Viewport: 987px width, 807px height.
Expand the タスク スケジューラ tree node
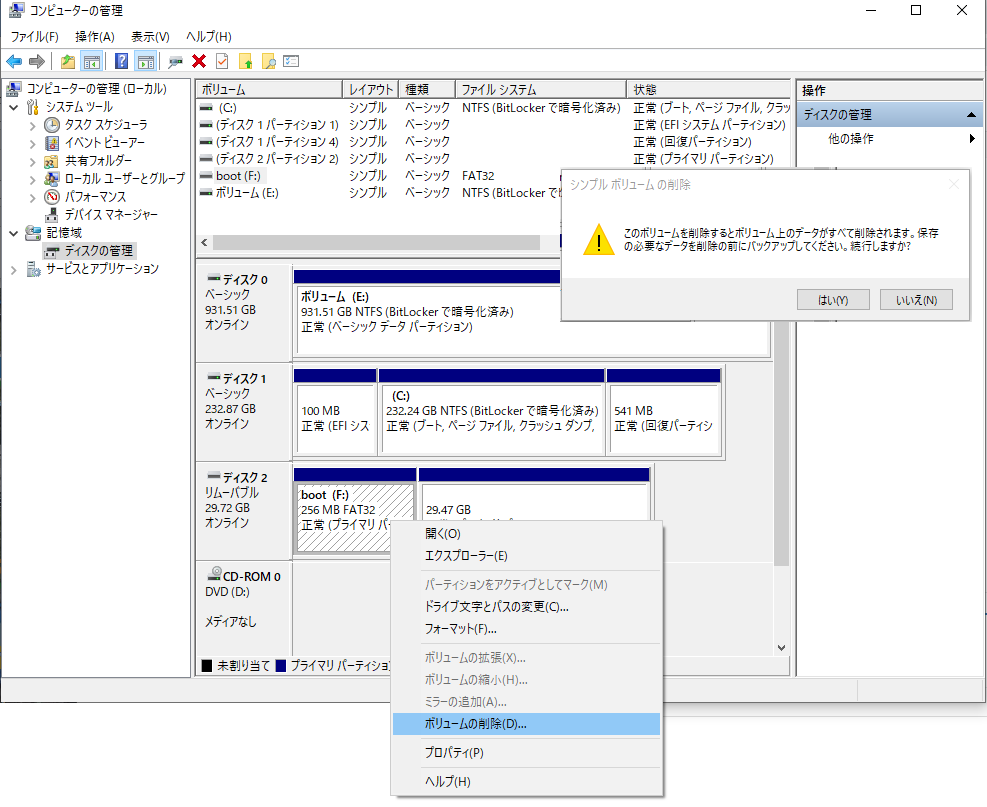(32, 125)
